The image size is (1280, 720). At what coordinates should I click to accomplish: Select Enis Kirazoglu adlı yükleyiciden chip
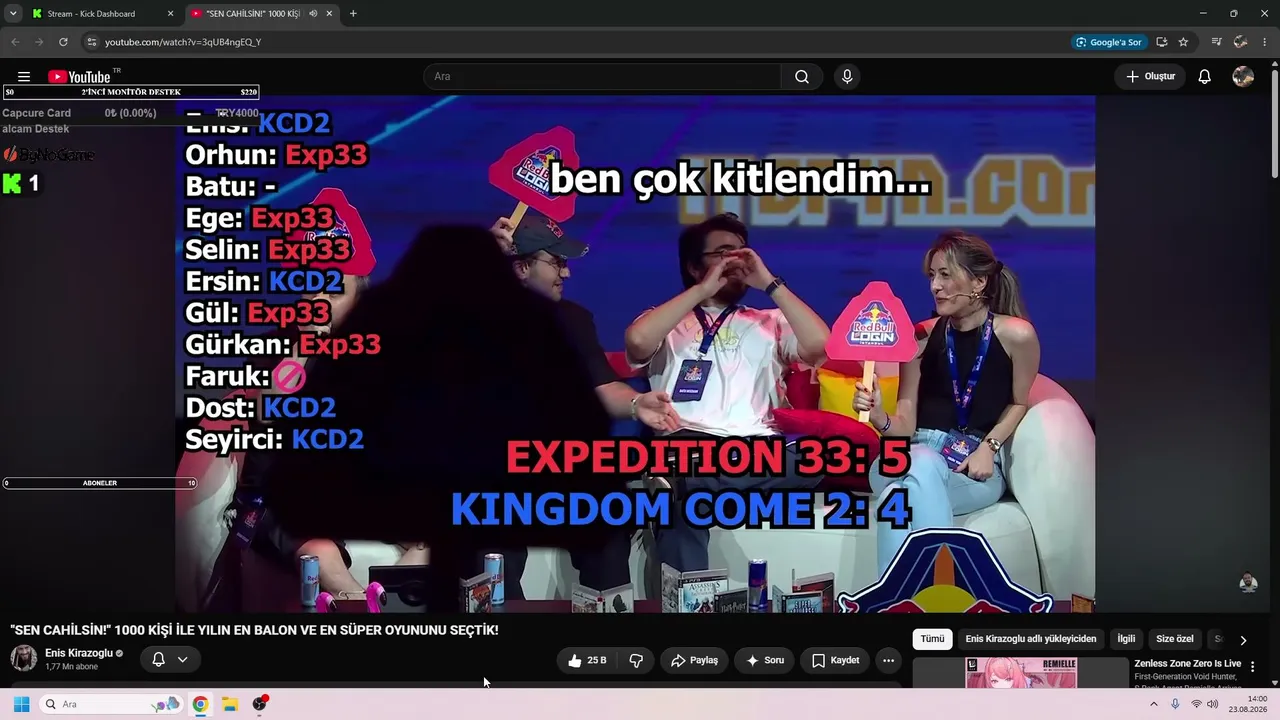[x=1031, y=639]
